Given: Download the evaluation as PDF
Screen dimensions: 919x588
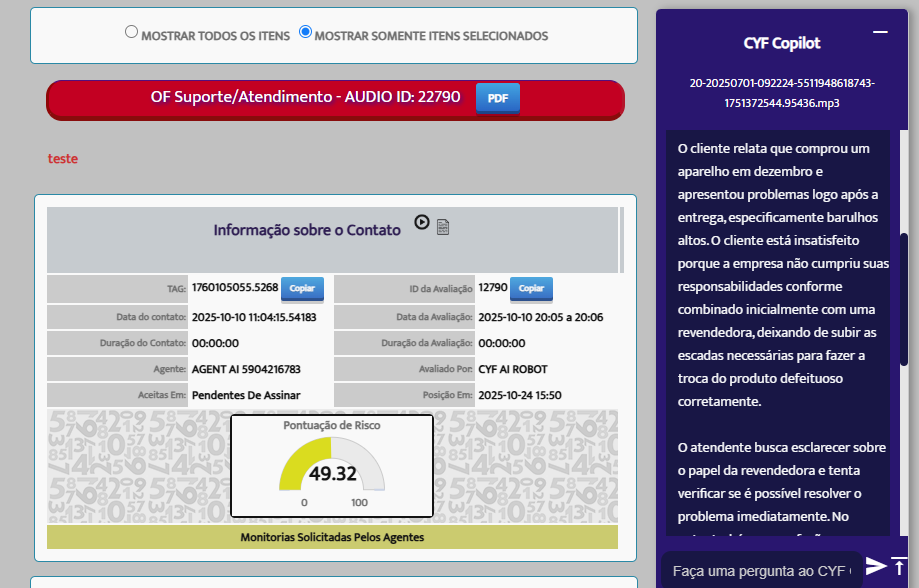Looking at the screenshot, I should click(497, 98).
